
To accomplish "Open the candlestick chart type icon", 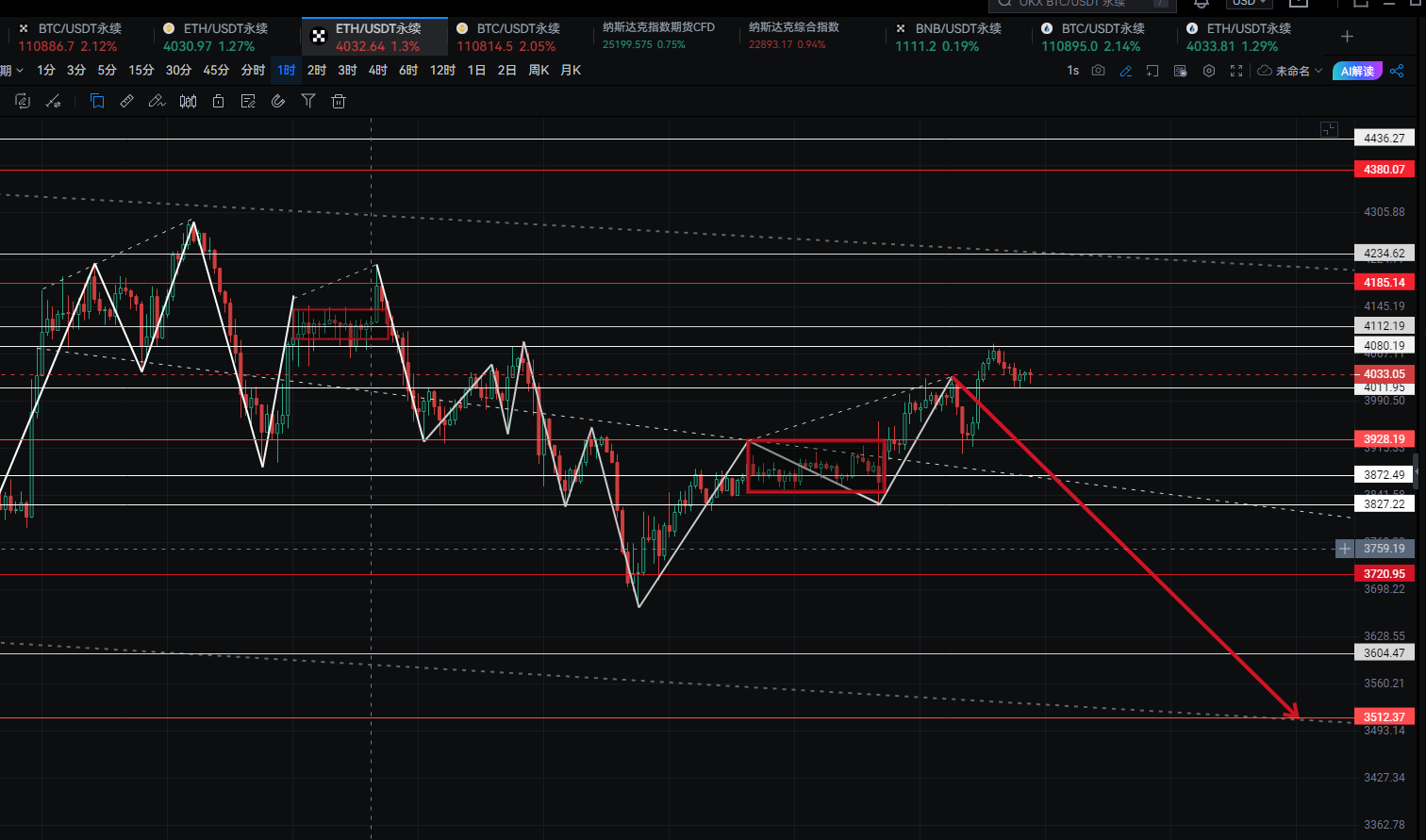I will [188, 101].
